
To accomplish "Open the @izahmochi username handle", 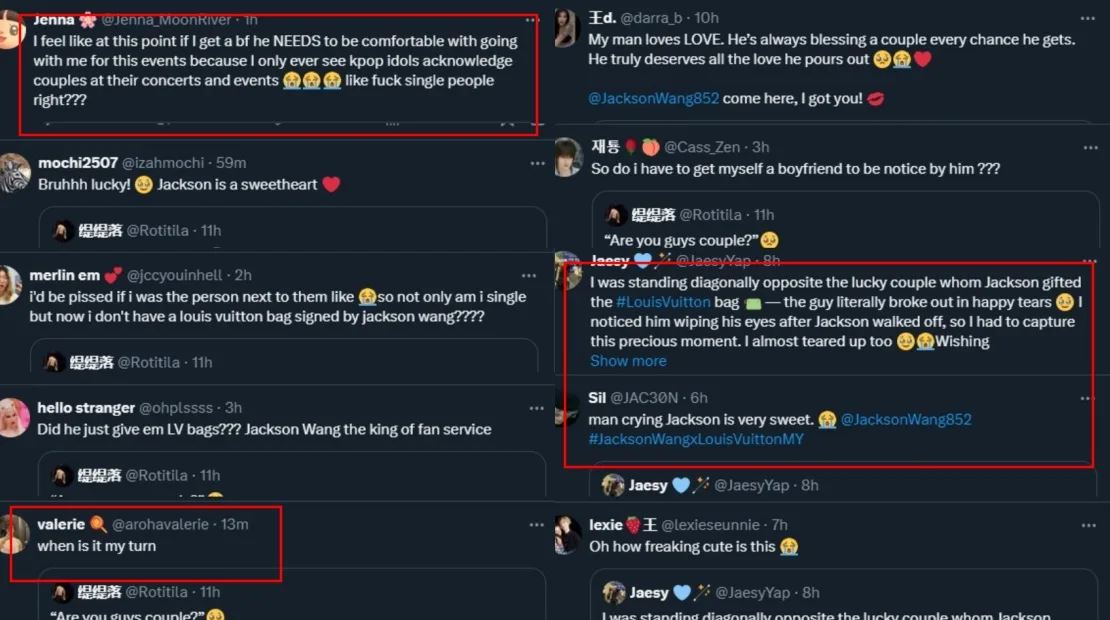I will pos(168,163).
